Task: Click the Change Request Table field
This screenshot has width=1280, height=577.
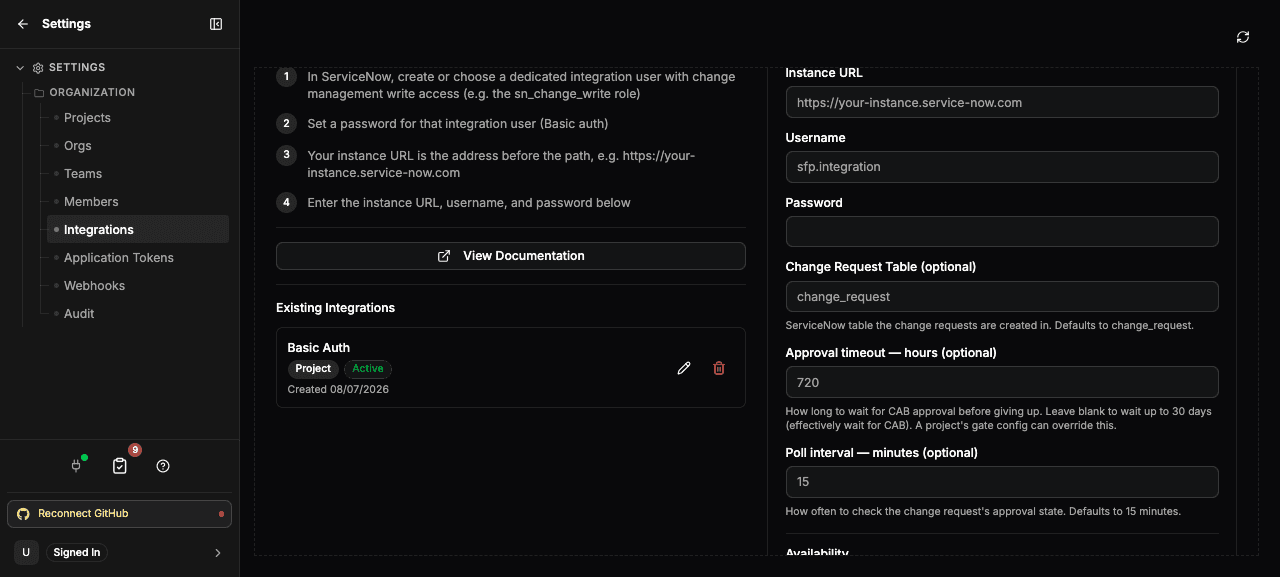Action: (x=1002, y=297)
